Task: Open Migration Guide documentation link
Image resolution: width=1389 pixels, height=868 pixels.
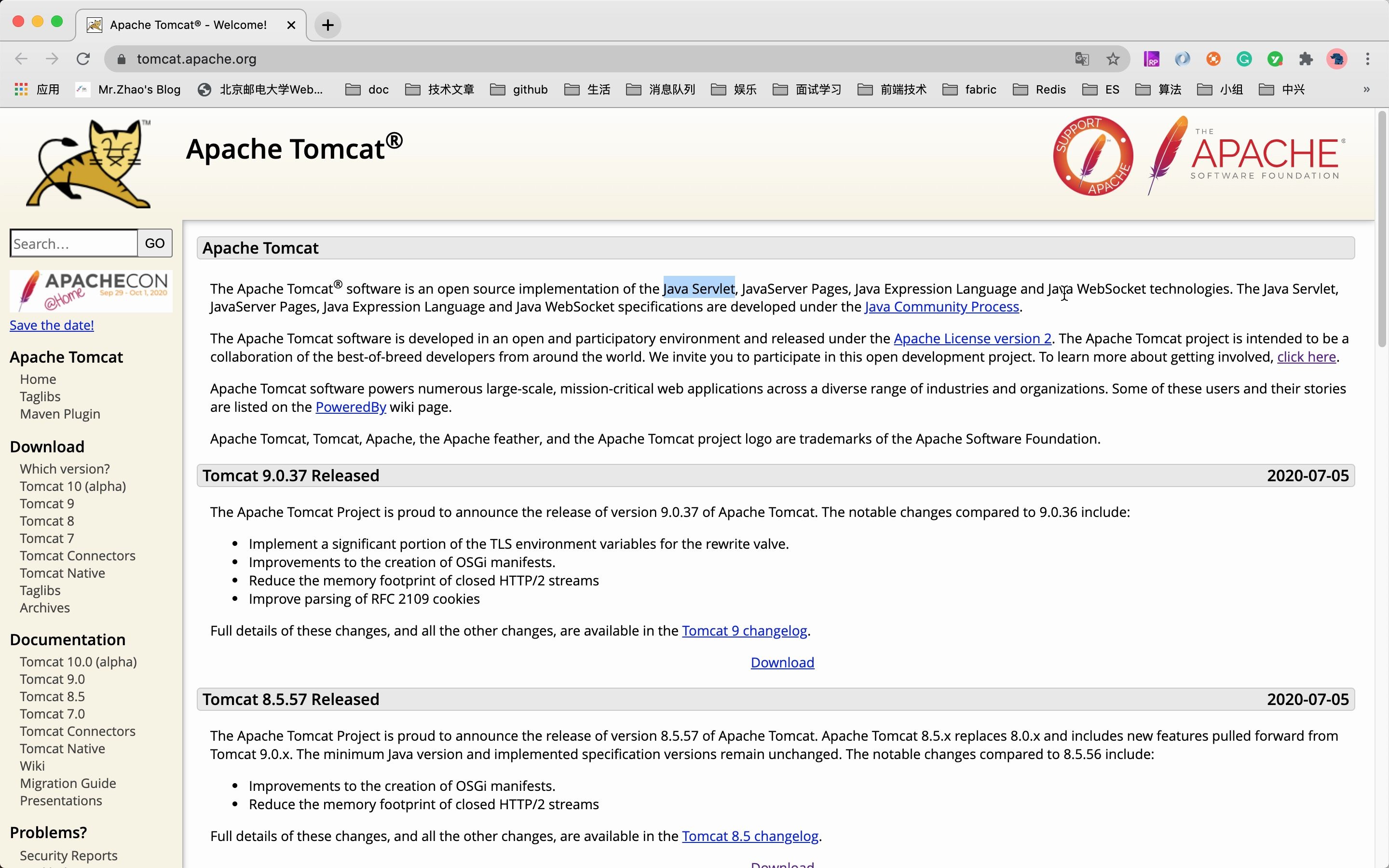Action: point(68,783)
